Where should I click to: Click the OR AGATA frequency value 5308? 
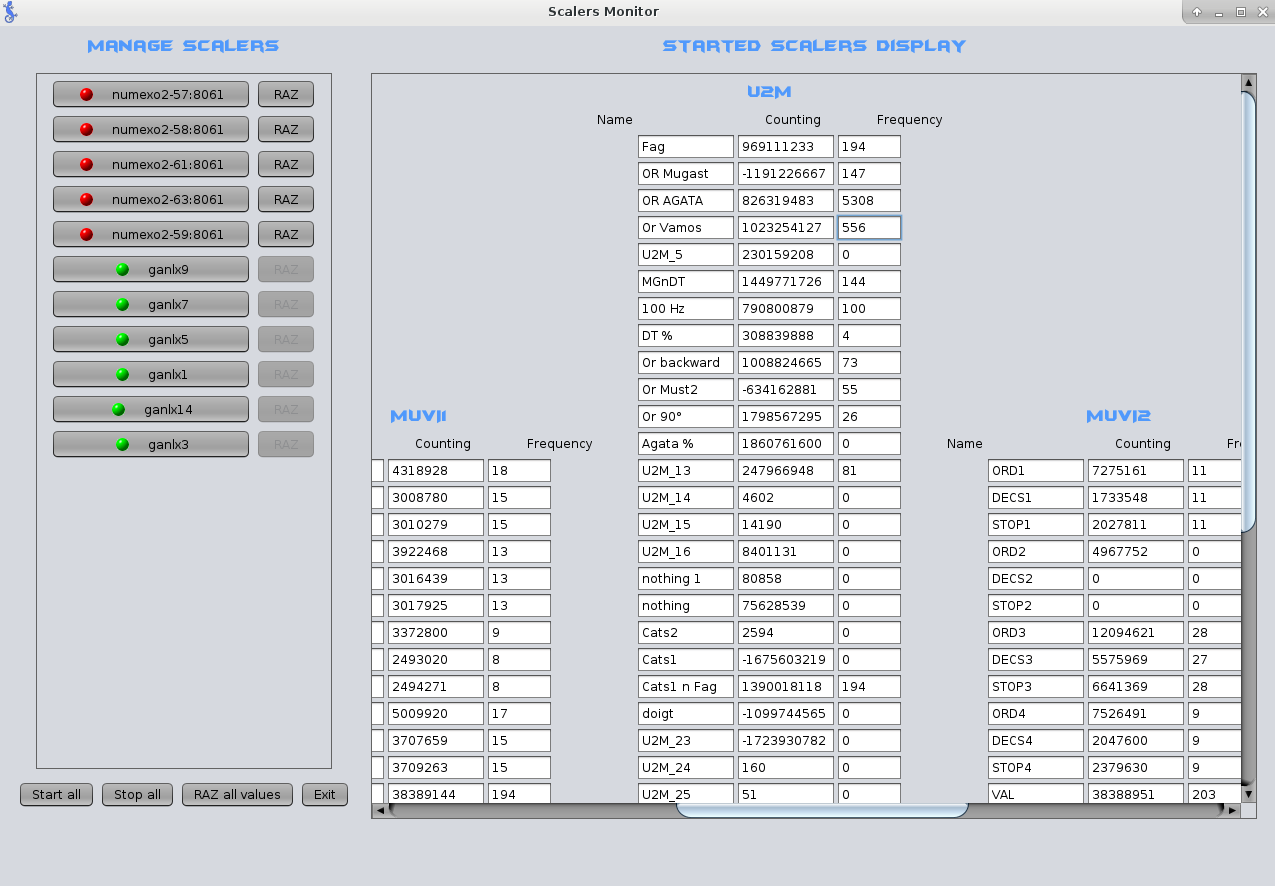[869, 201]
